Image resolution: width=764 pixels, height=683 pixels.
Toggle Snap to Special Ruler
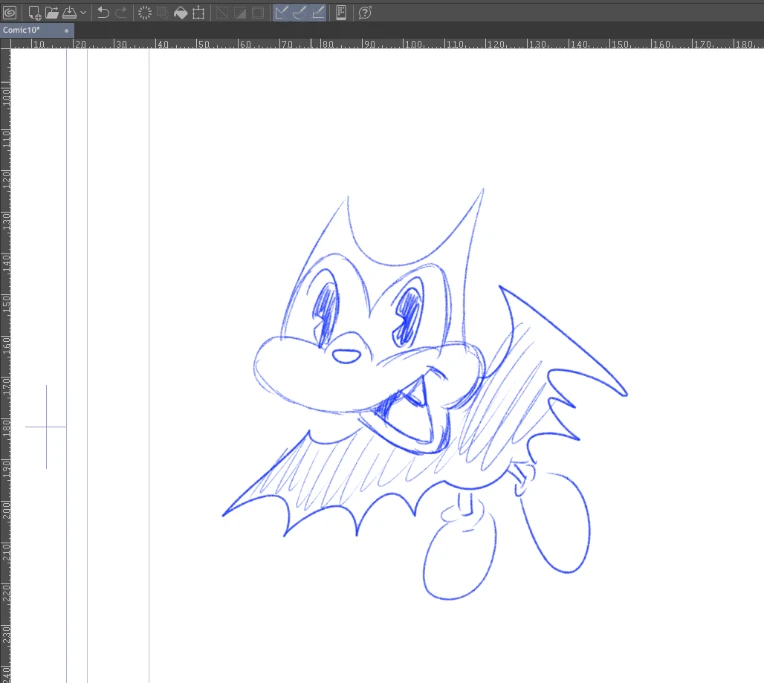(300, 13)
